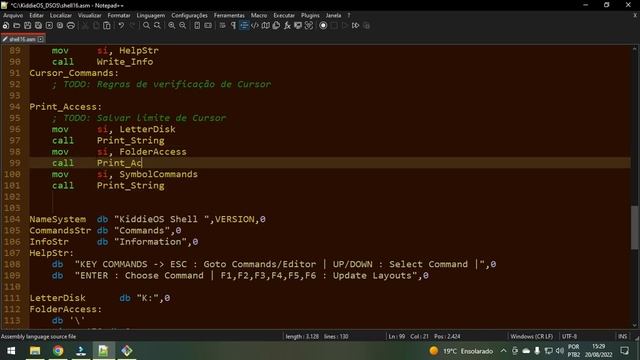This screenshot has height=360, width=640.
Task: Save the current file via toolbar
Action: click(27, 25)
